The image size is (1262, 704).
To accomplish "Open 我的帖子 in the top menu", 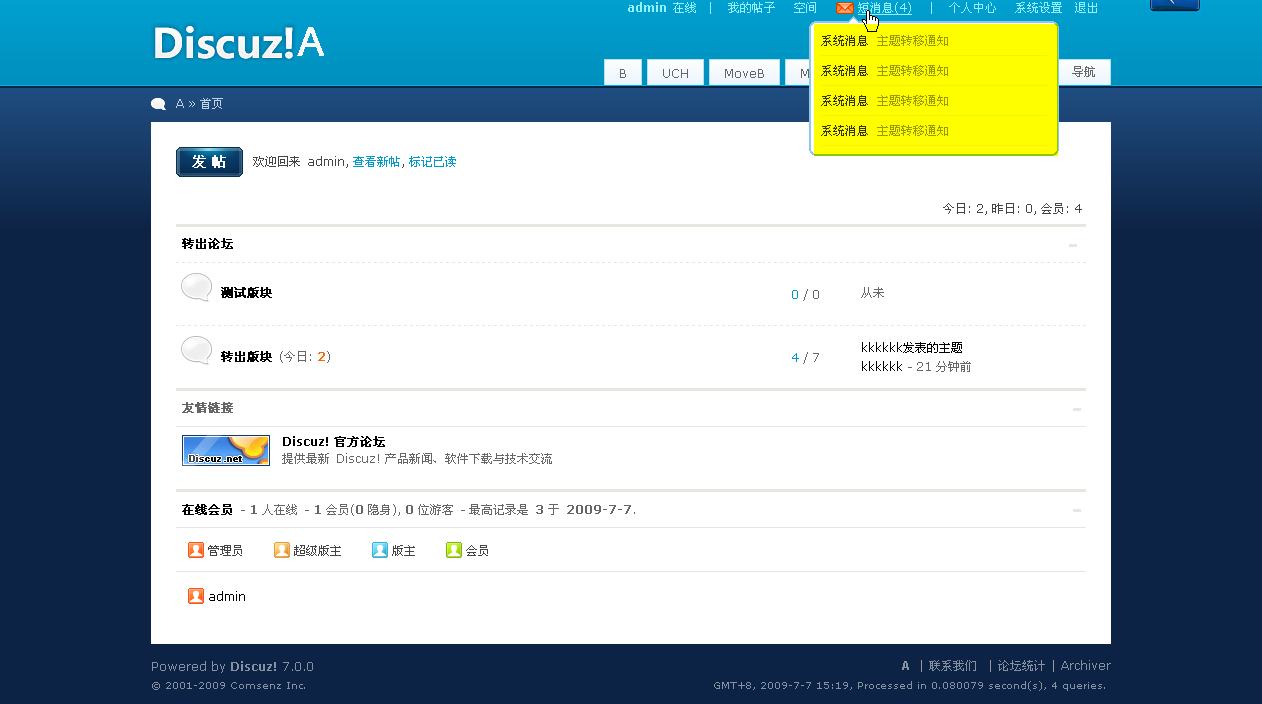I will click(751, 8).
